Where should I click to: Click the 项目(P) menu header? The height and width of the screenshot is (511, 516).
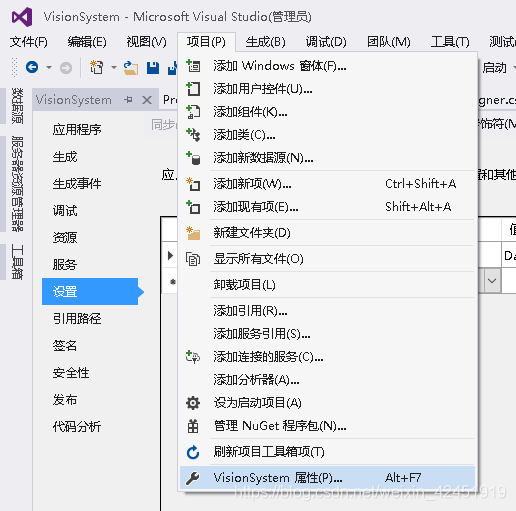point(206,42)
